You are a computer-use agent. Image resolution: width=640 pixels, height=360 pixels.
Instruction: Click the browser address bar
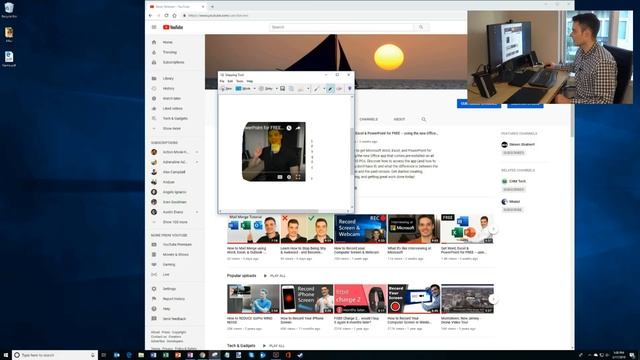[322, 16]
